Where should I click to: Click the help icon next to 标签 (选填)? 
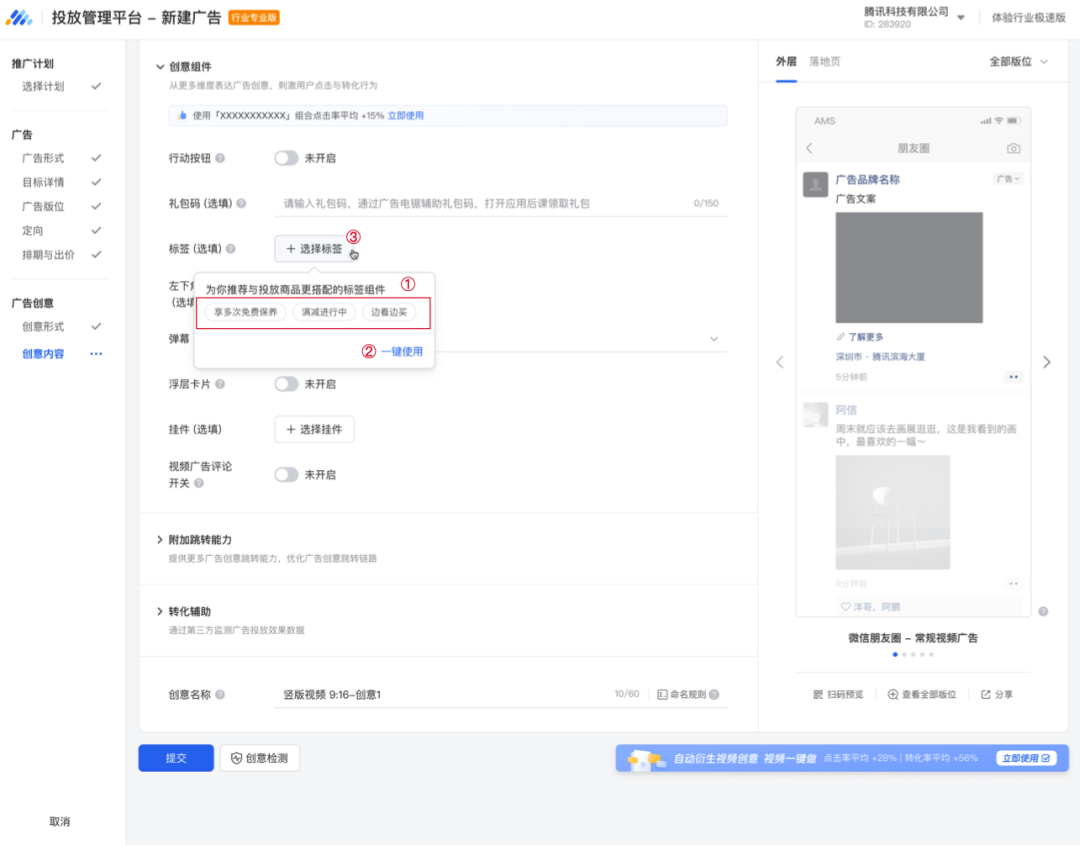[231, 249]
